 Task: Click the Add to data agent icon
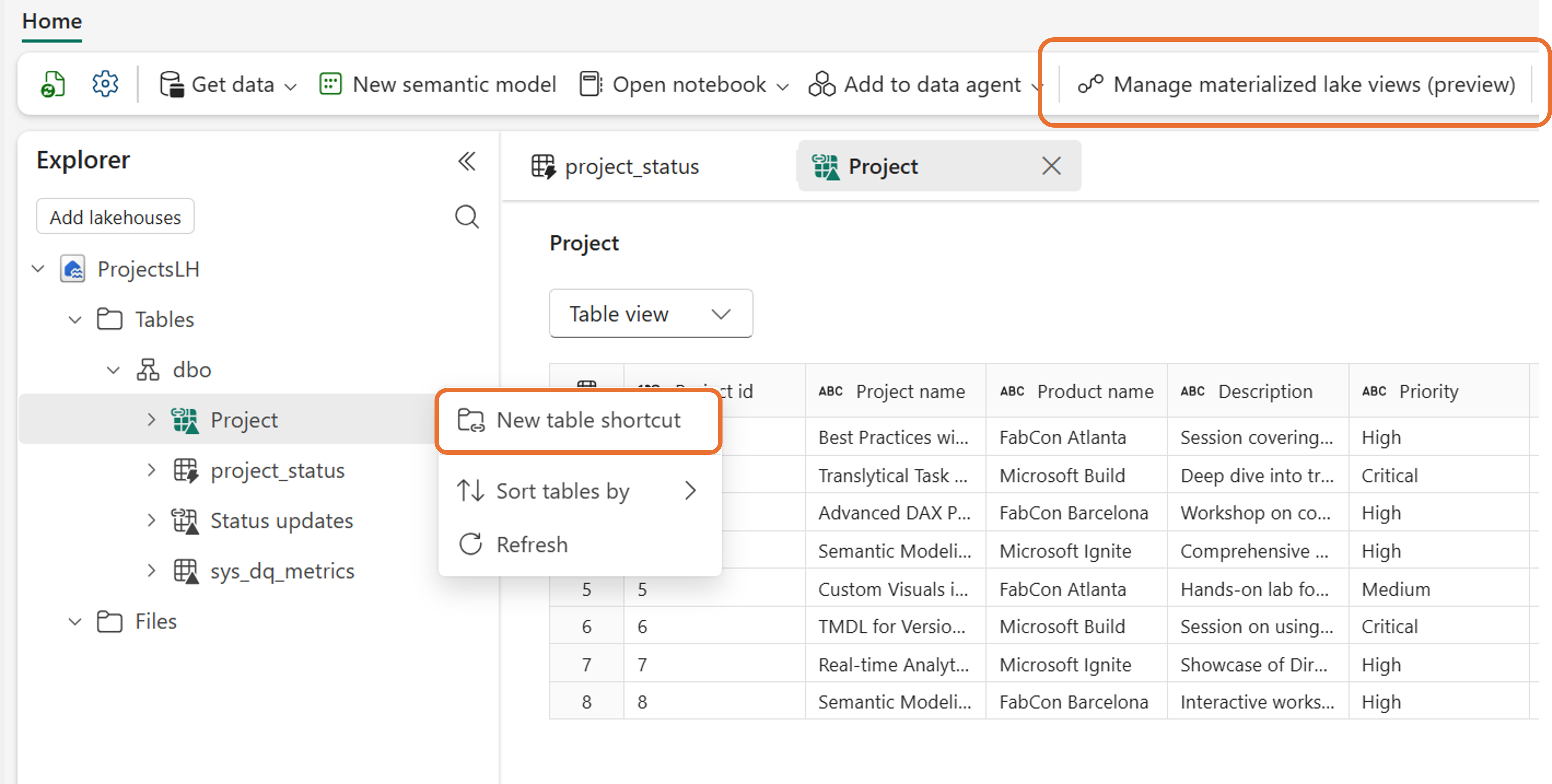click(x=822, y=84)
